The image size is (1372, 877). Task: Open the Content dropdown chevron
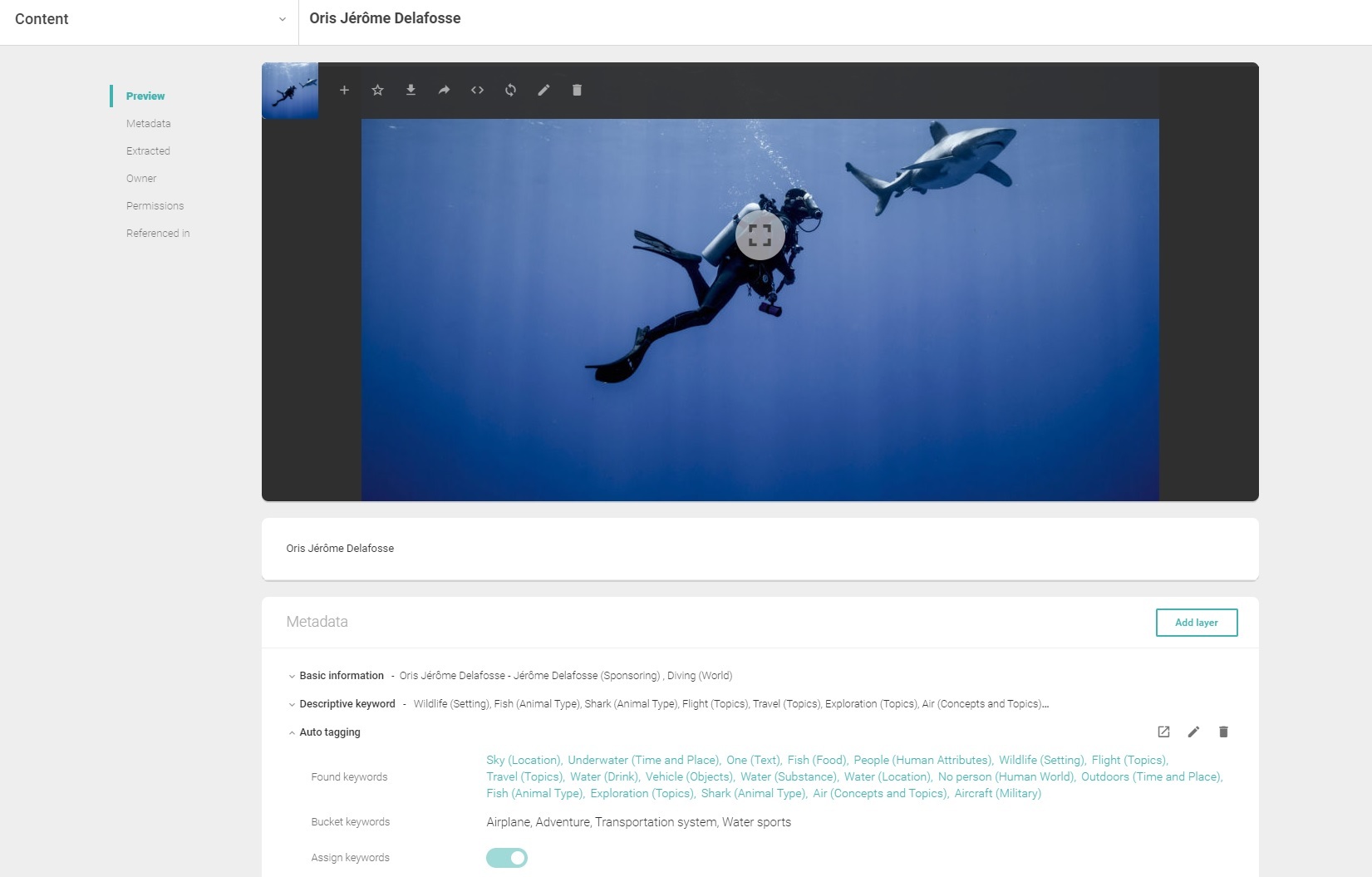coord(282,19)
